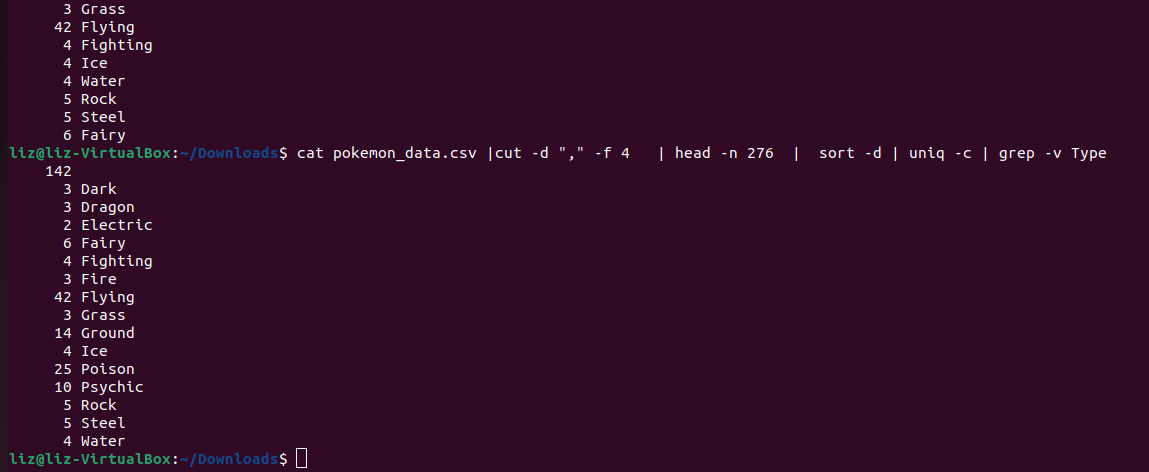
Task: Click the '142' blank-type count line
Action: point(58,171)
